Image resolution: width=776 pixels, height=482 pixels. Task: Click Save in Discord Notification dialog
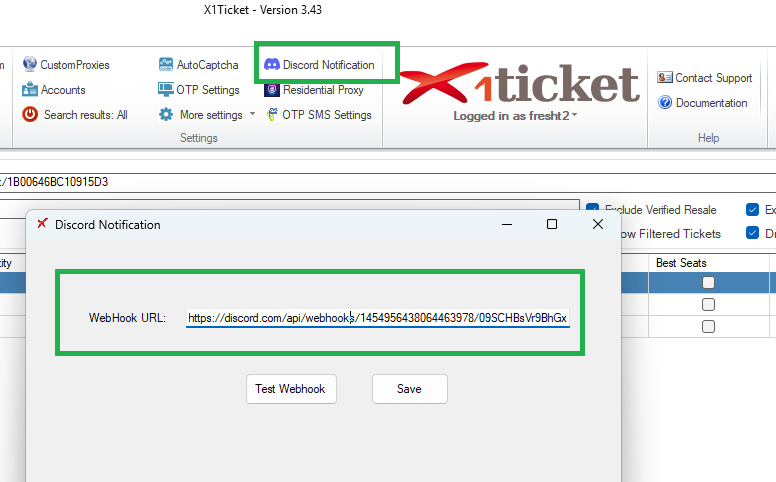[409, 389]
